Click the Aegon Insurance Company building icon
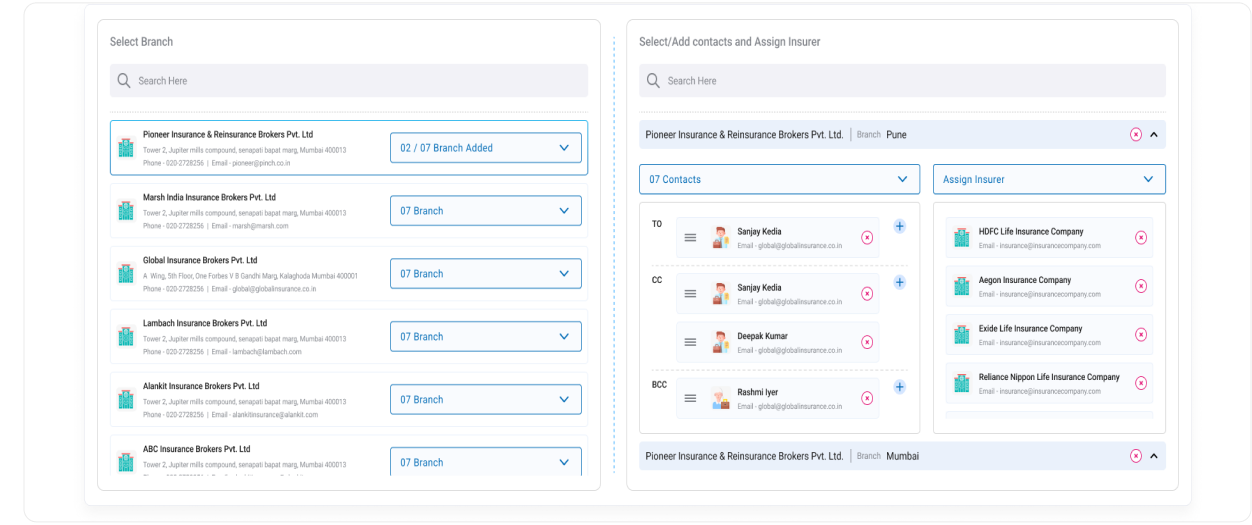The image size is (1252, 525). [962, 286]
